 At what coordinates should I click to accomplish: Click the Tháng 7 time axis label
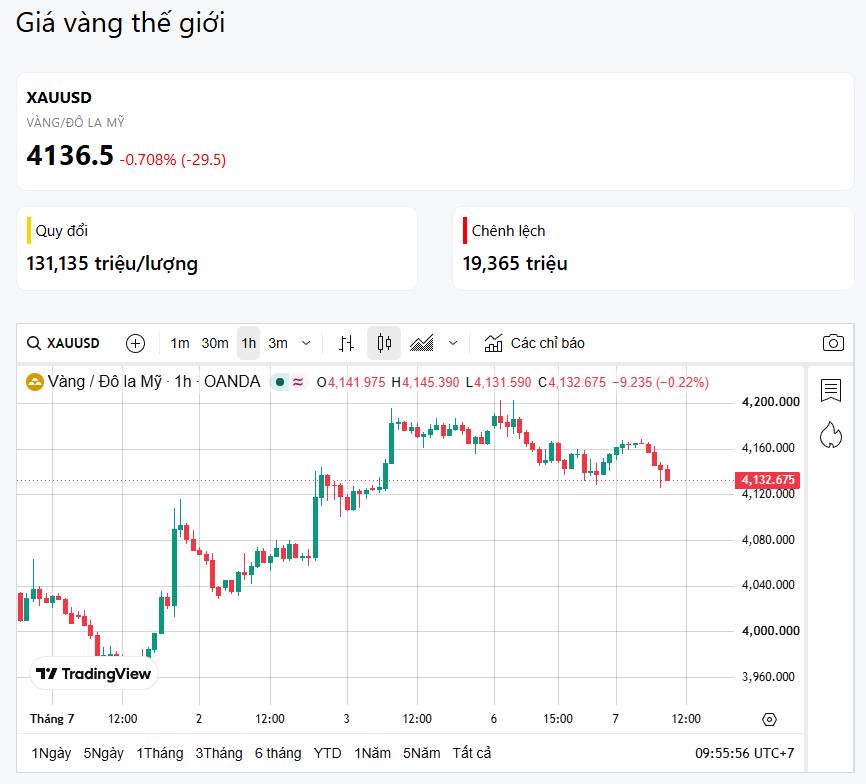click(52, 719)
